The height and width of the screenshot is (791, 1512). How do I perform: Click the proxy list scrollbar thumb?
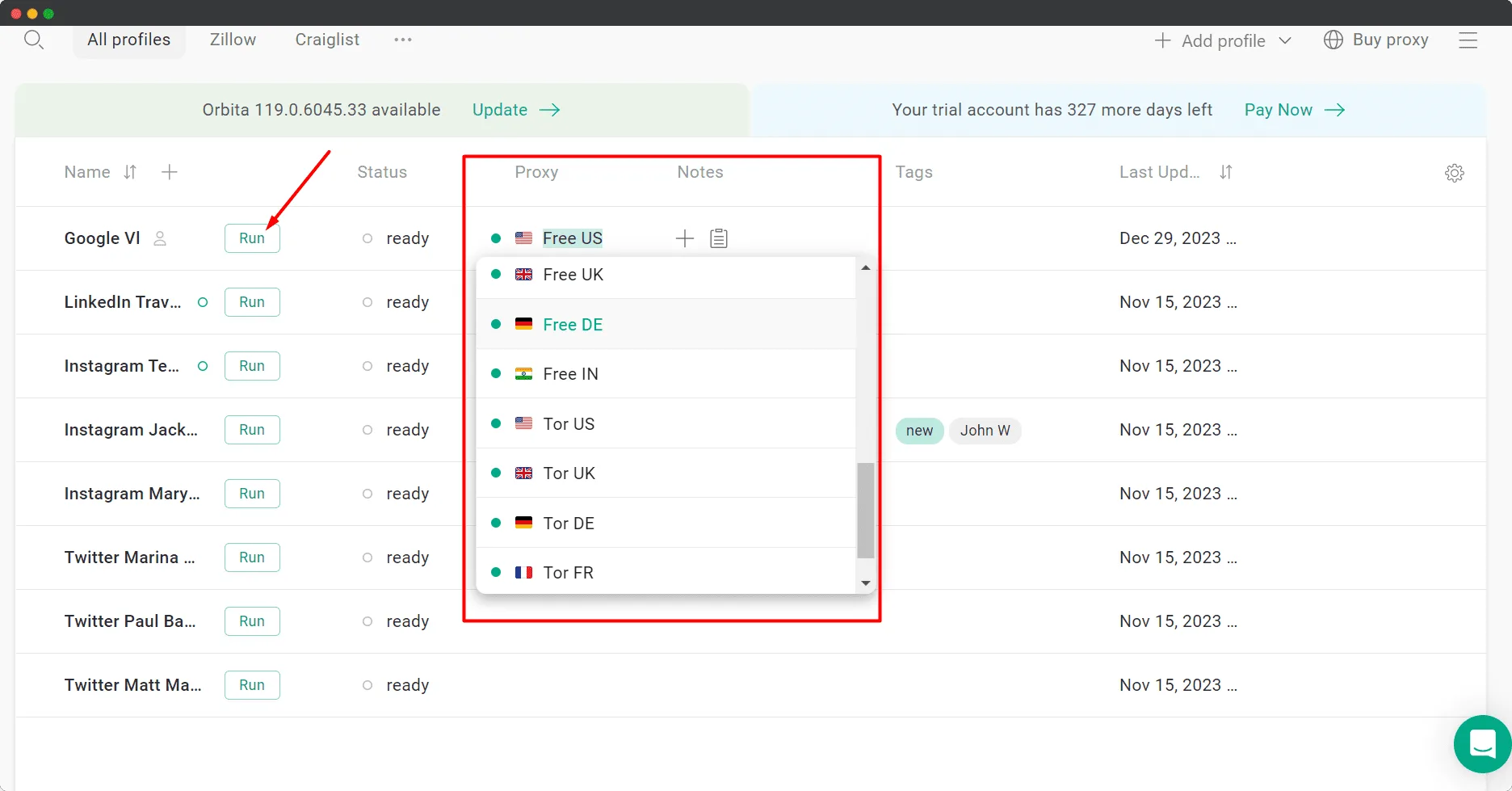tap(865, 511)
